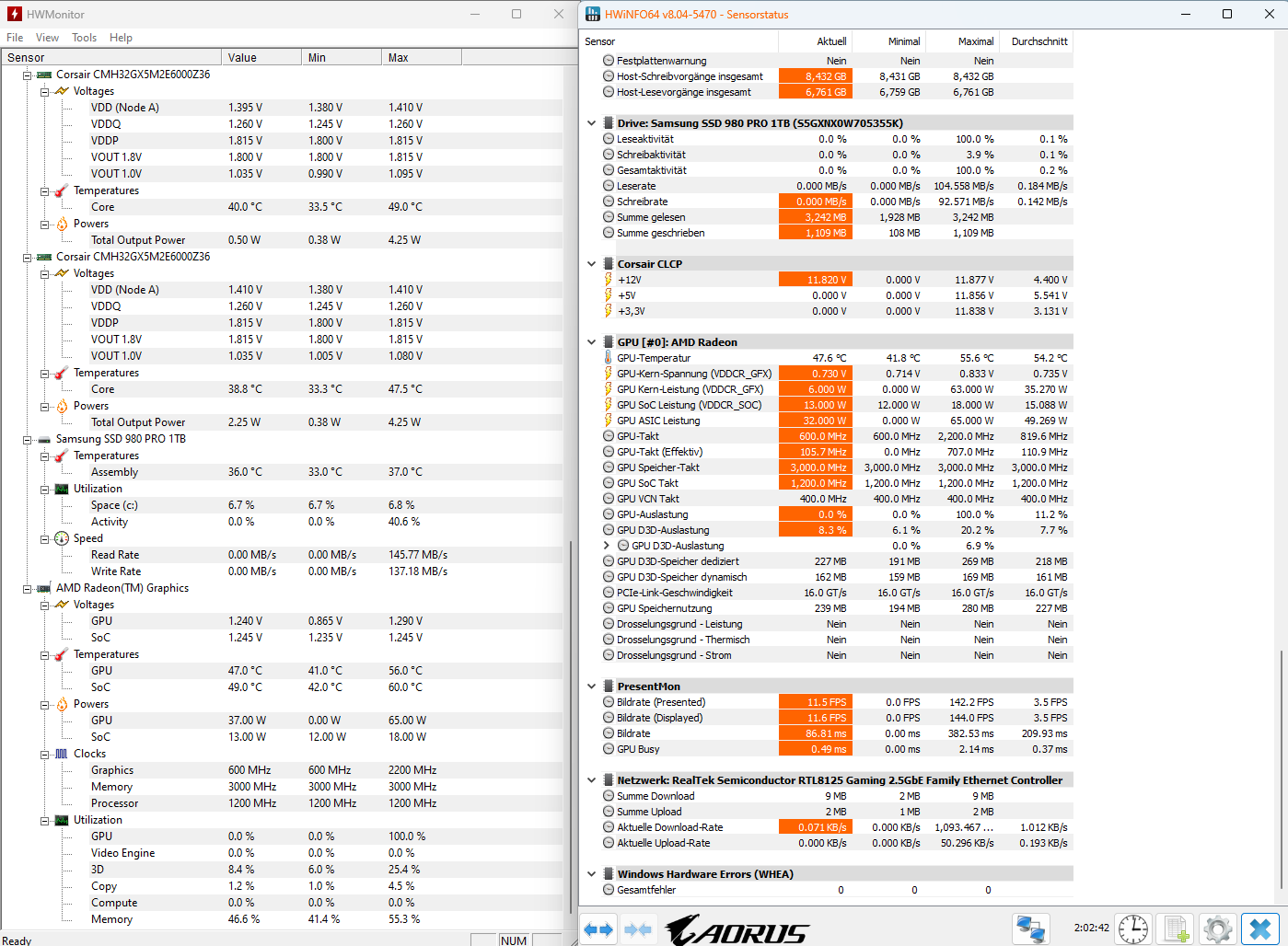Click the Max column header in HWMonitor
Image resolution: width=1288 pixels, height=946 pixels.
(422, 57)
